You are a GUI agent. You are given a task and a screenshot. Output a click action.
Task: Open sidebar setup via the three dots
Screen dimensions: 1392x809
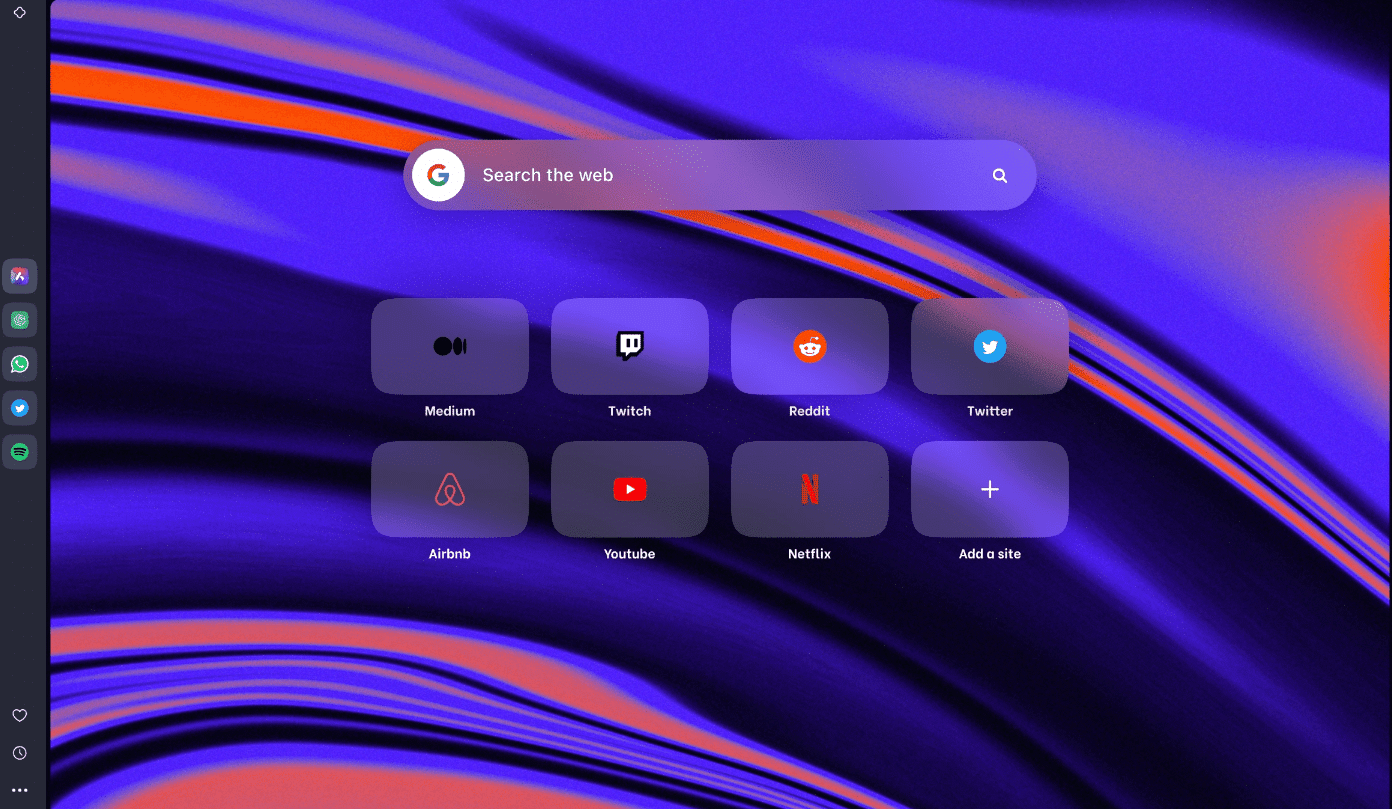(20, 789)
